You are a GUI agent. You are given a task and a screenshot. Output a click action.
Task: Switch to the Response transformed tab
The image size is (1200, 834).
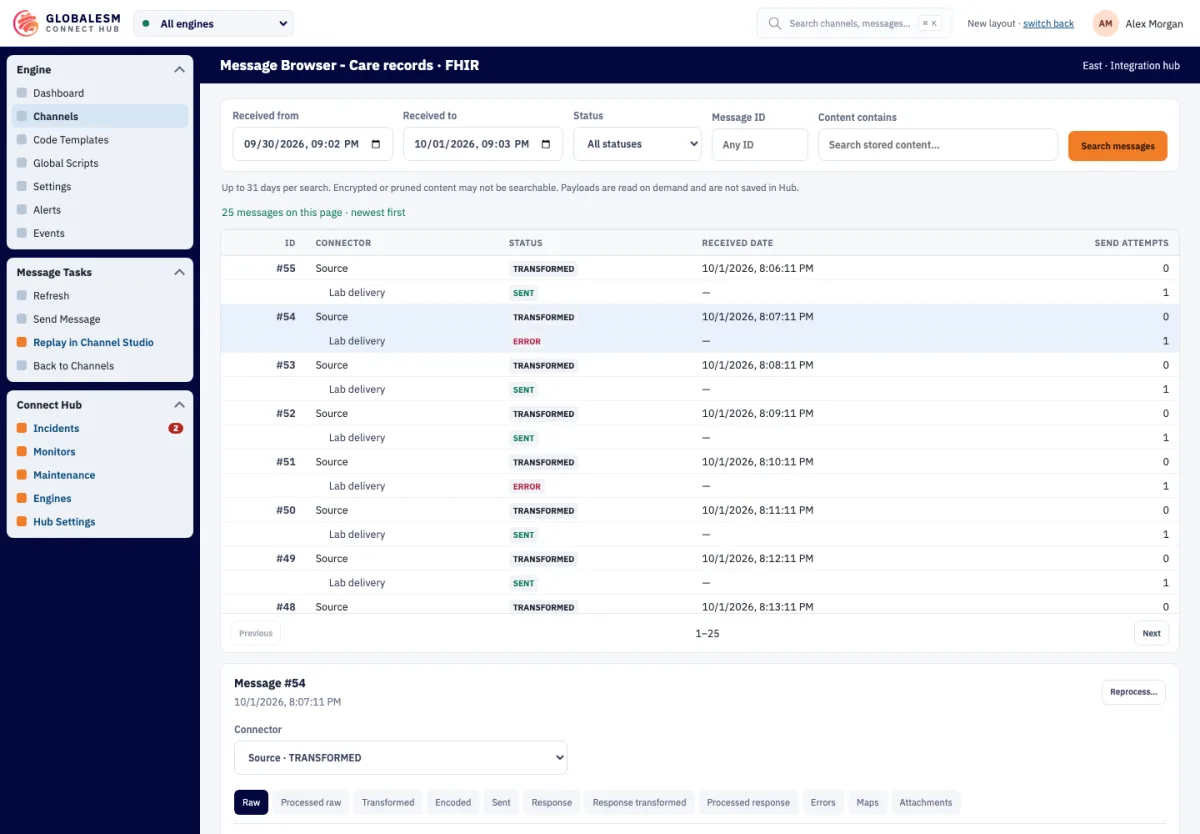(640, 802)
